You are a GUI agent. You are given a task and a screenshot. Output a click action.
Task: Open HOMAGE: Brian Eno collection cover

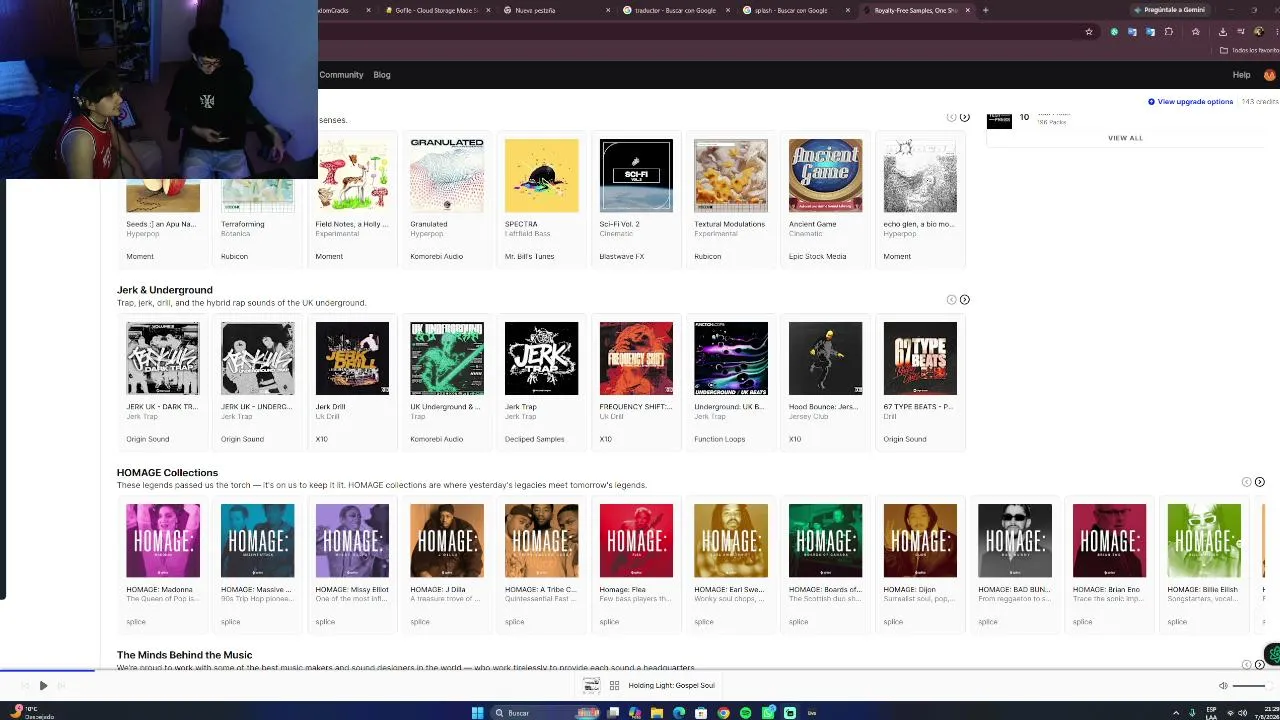(1109, 541)
